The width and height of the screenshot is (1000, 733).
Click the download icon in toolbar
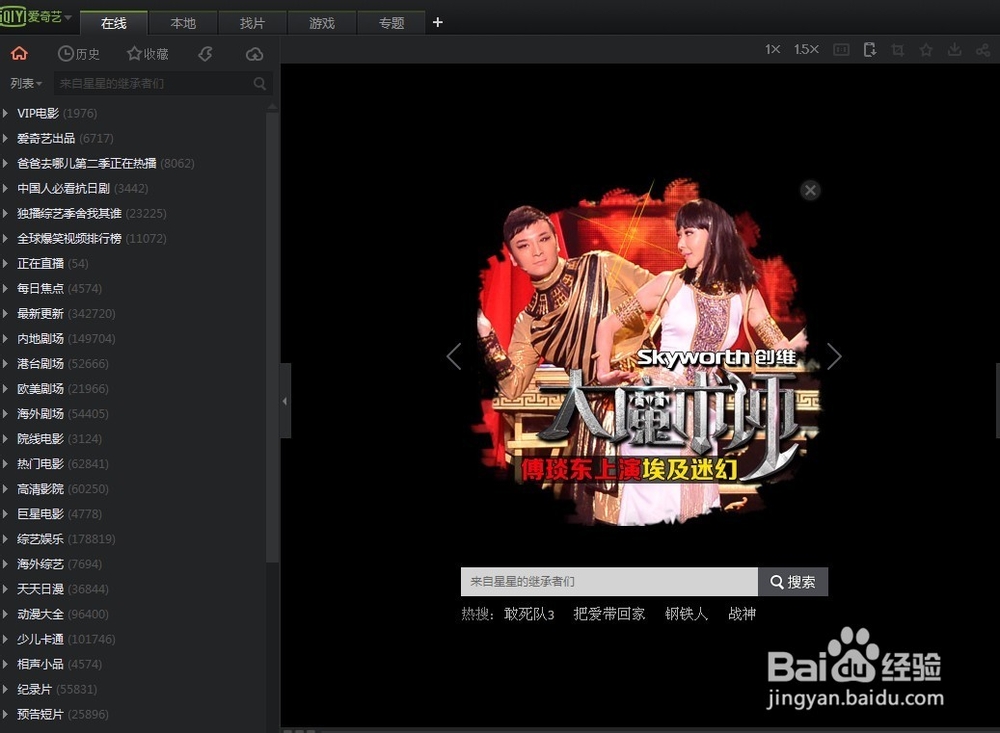955,50
